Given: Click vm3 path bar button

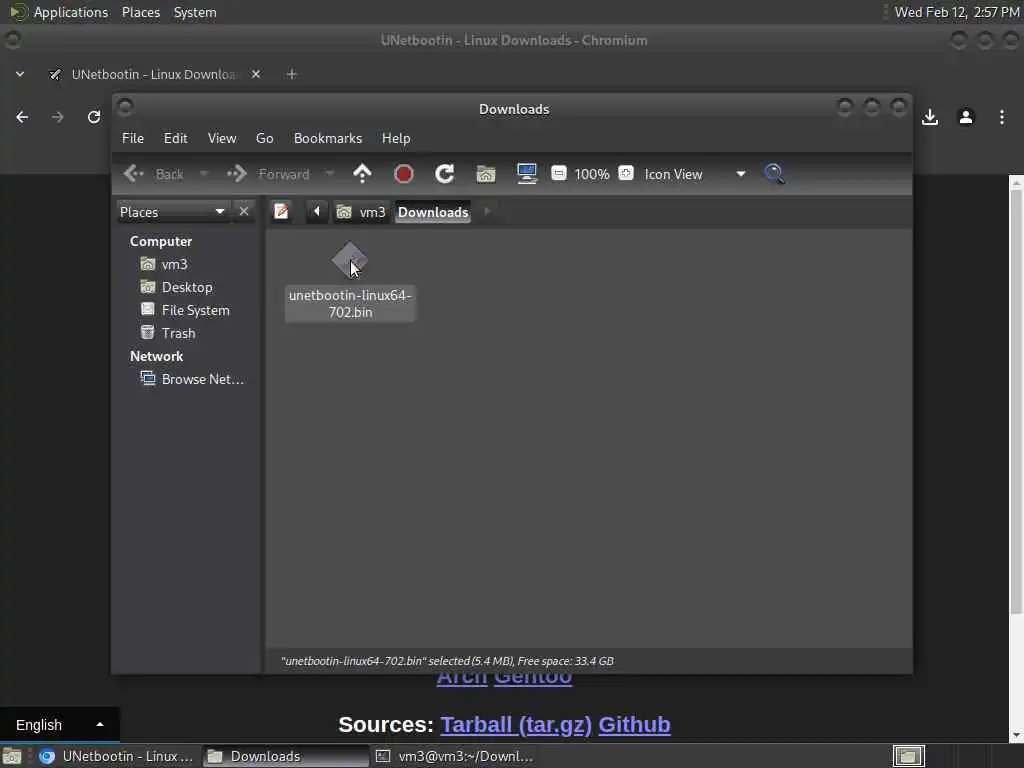Looking at the screenshot, I should (x=361, y=212).
